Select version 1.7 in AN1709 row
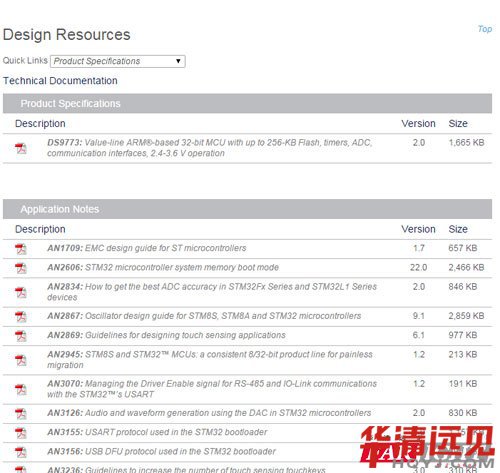This screenshot has height=473, width=500. click(419, 248)
